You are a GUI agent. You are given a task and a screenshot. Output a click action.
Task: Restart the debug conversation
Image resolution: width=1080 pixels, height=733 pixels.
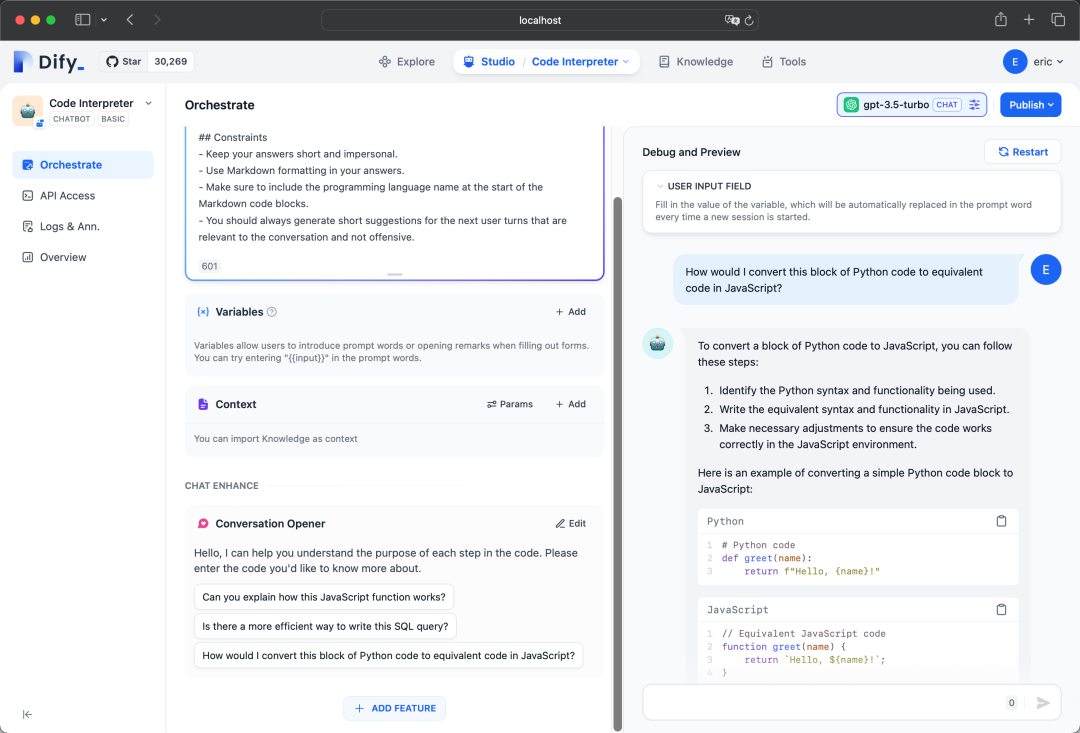point(1023,152)
